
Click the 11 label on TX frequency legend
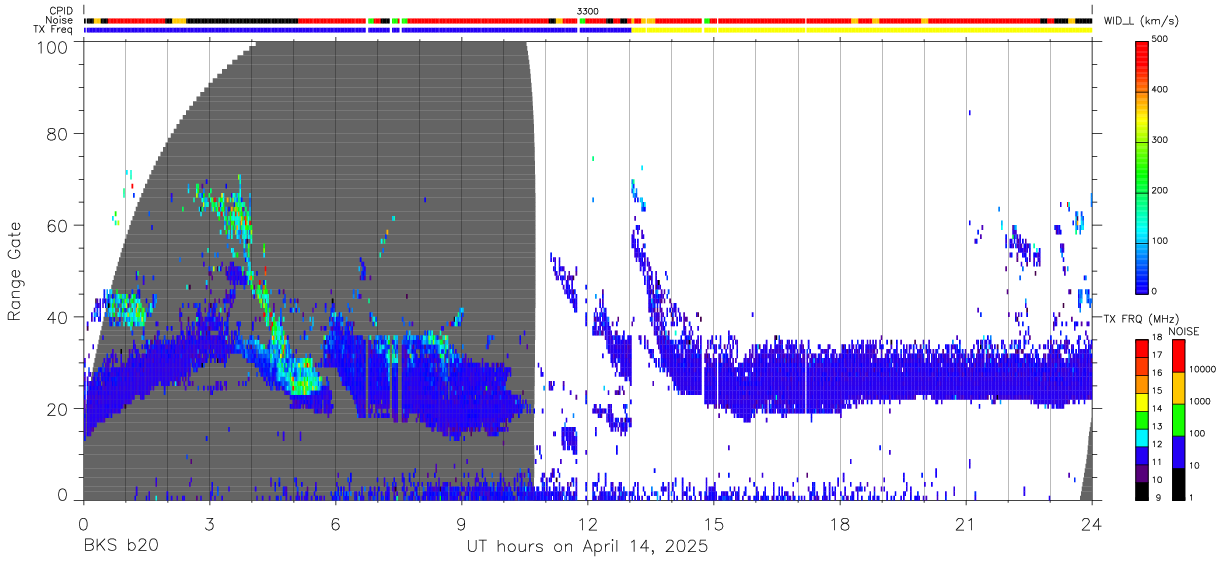1159,463
